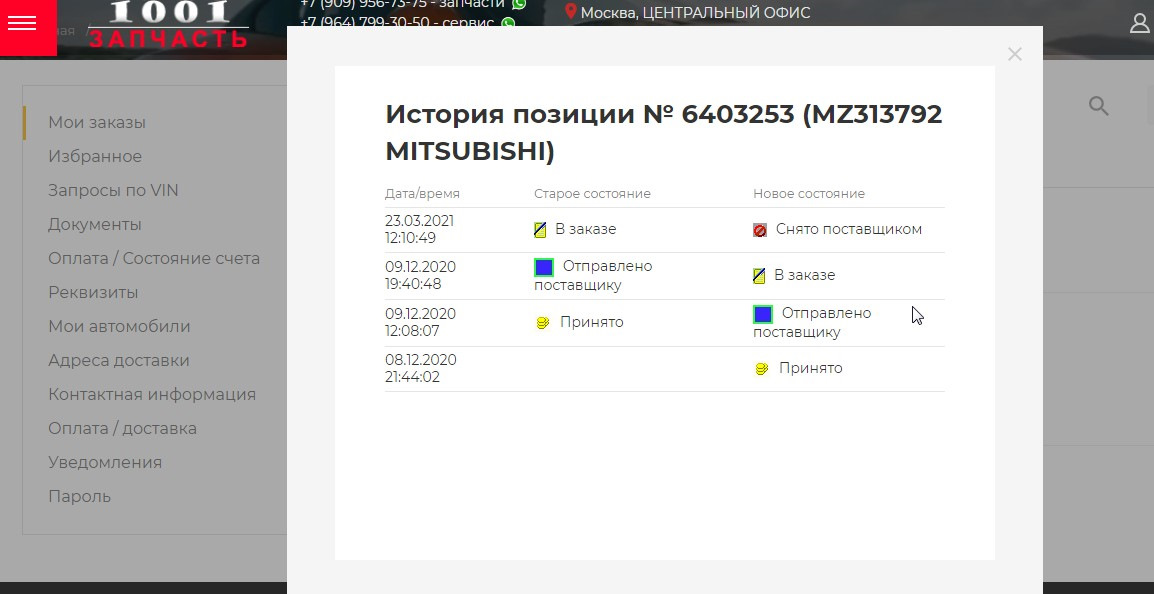
Task: Open the Запросы по VIN section
Action: (x=113, y=190)
